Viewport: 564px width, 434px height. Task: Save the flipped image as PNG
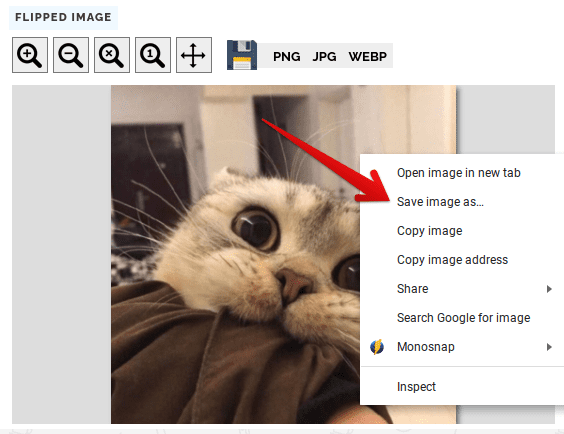[x=287, y=56]
